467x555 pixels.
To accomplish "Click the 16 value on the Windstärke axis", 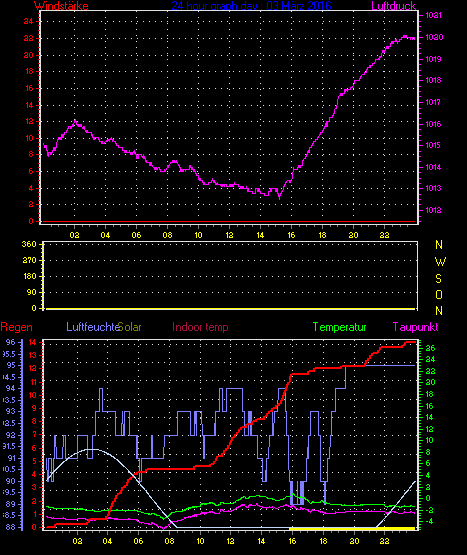I will (29, 88).
